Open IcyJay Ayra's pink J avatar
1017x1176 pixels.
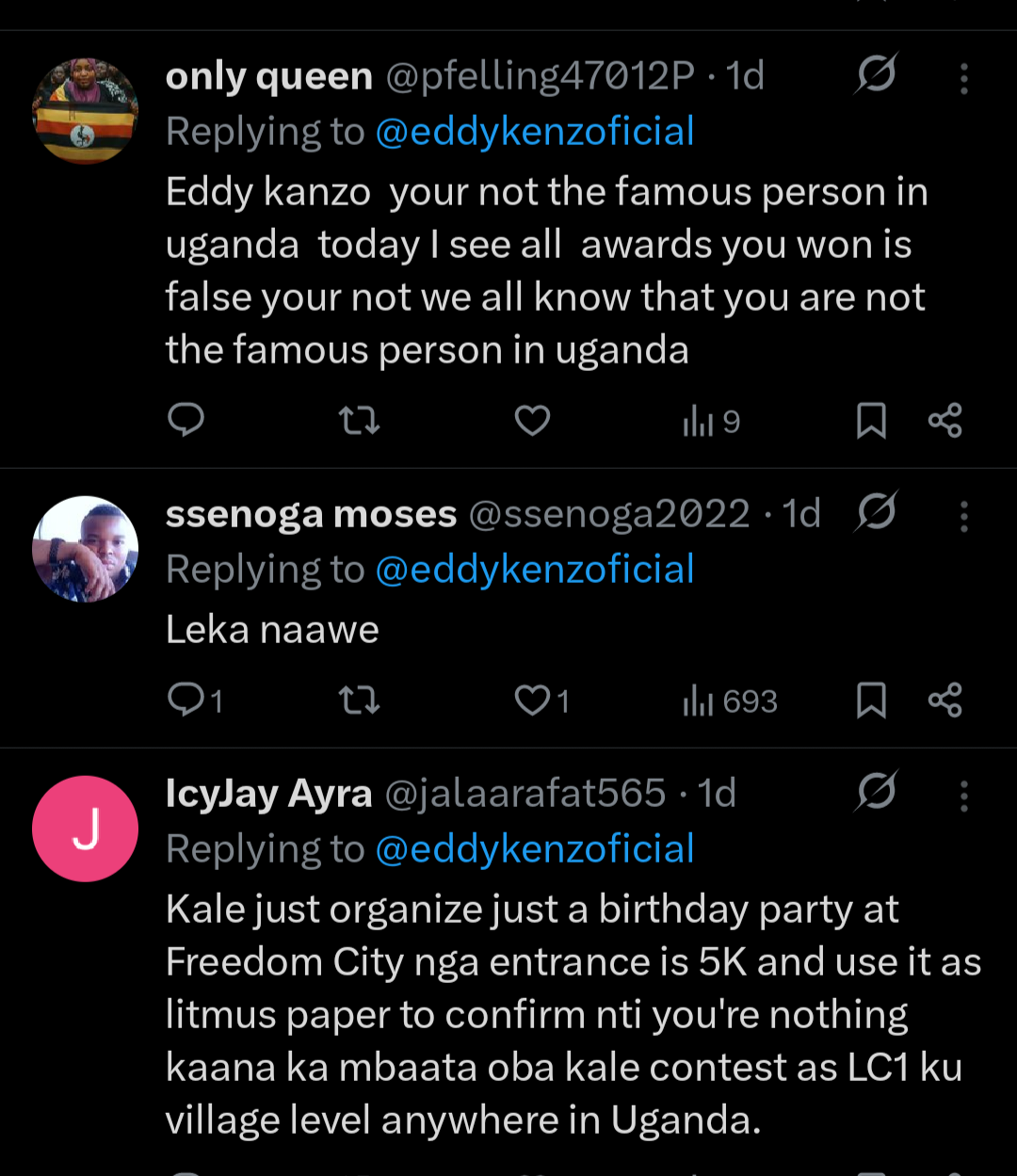click(86, 829)
